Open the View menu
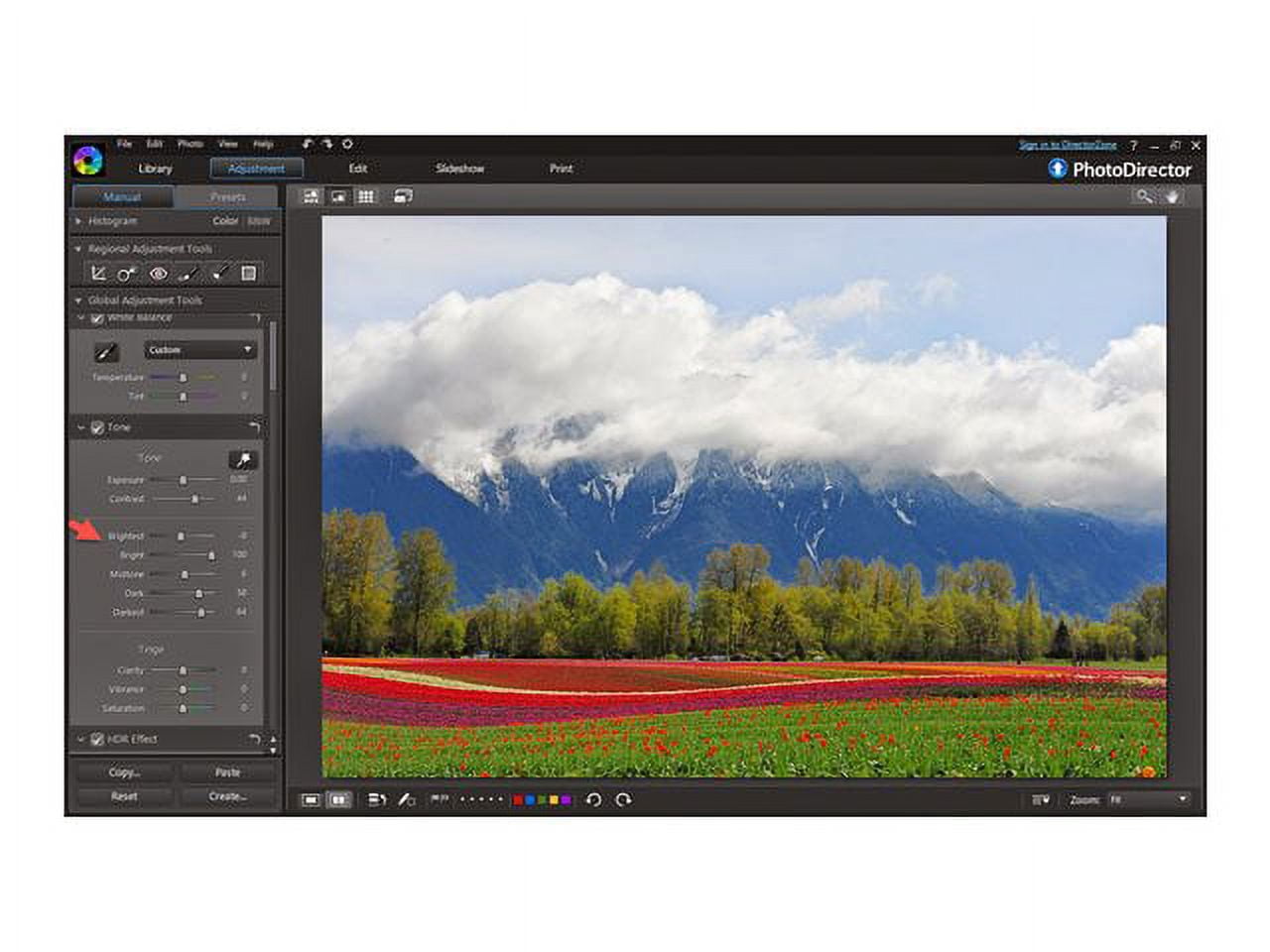Image resolution: width=1270 pixels, height=952 pixels. [x=228, y=144]
